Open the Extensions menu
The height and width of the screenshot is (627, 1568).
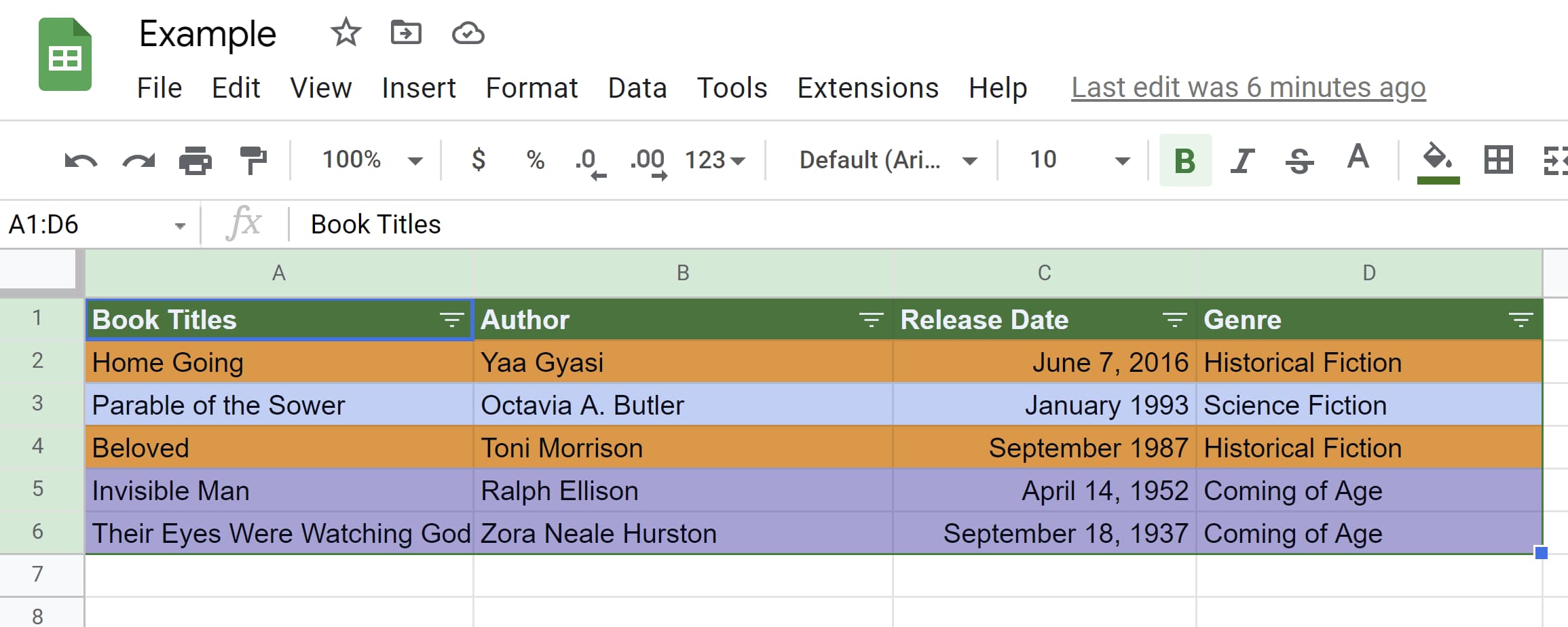click(867, 88)
